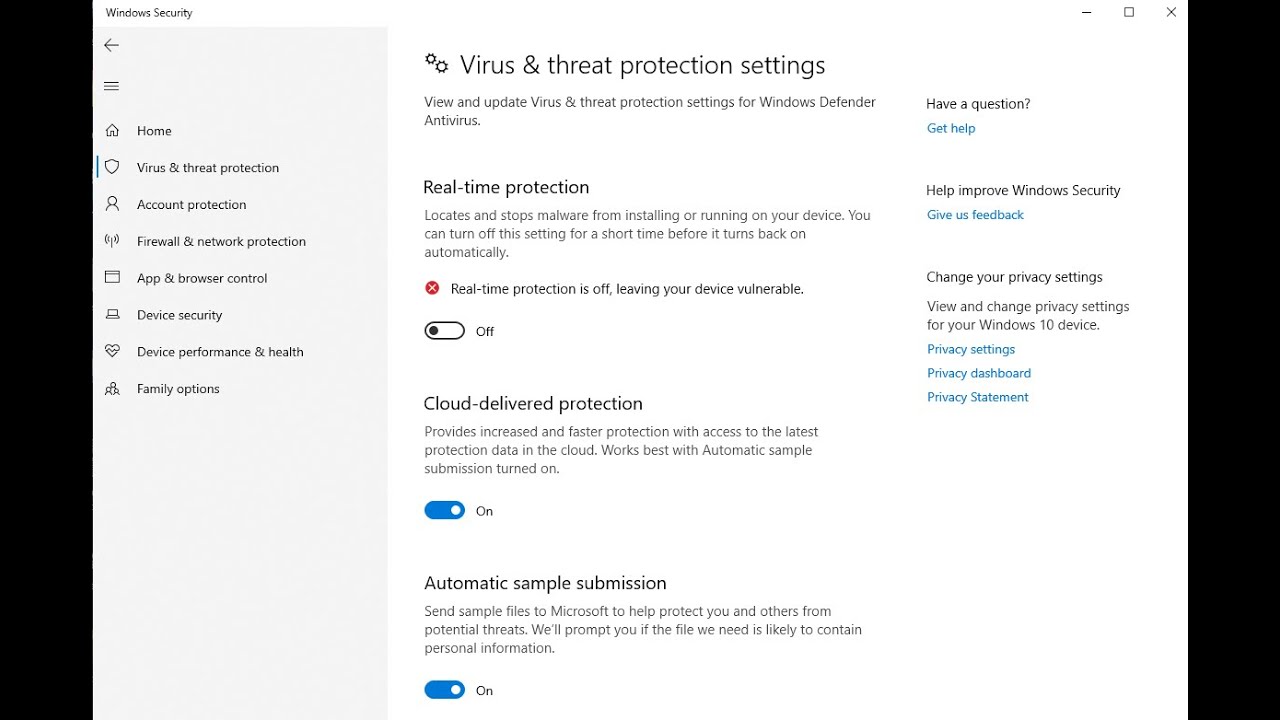Screen dimensions: 1280x720
Task: Click the Firewall & network protection icon
Action: [112, 241]
